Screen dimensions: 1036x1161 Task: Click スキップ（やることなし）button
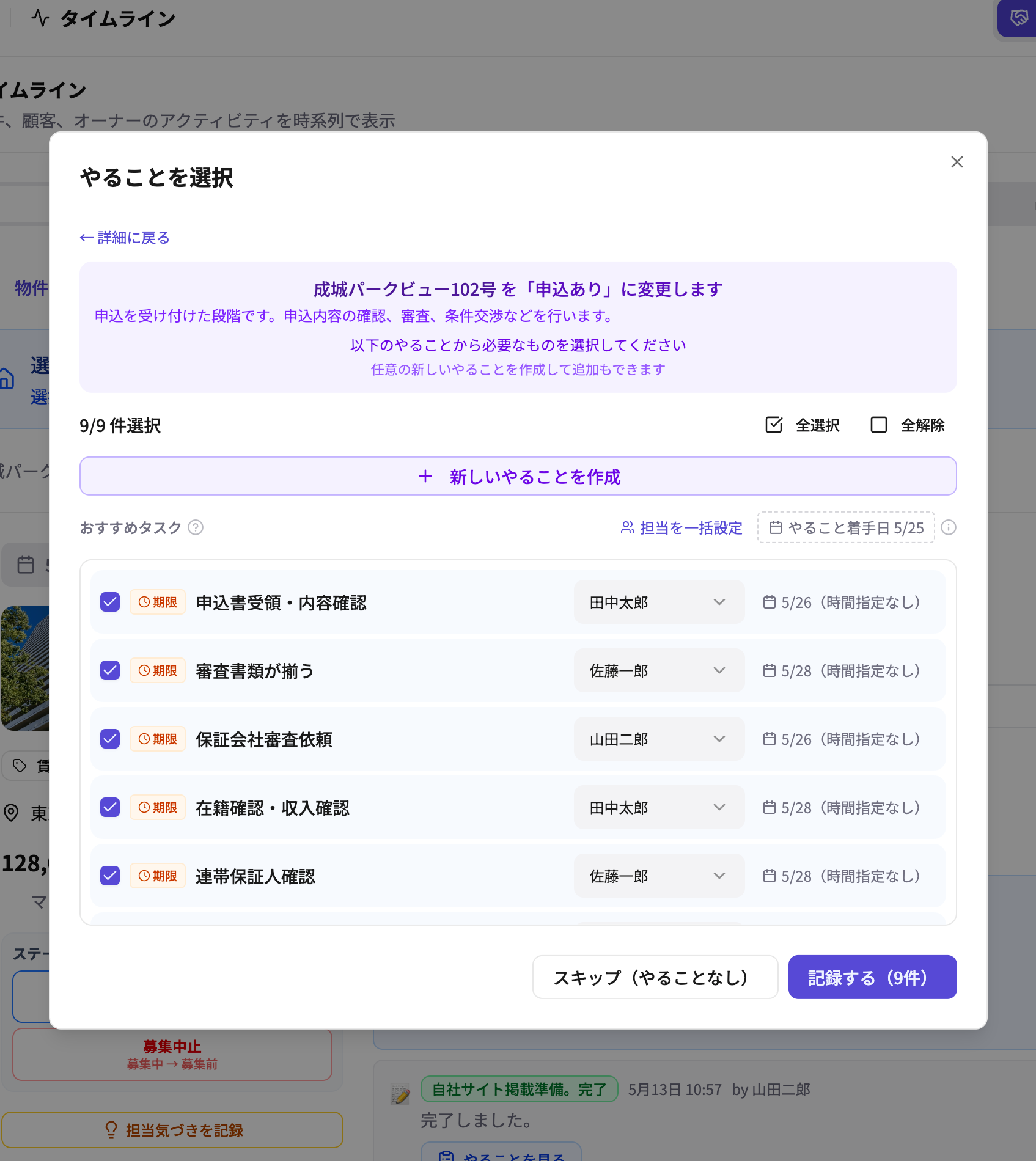655,977
